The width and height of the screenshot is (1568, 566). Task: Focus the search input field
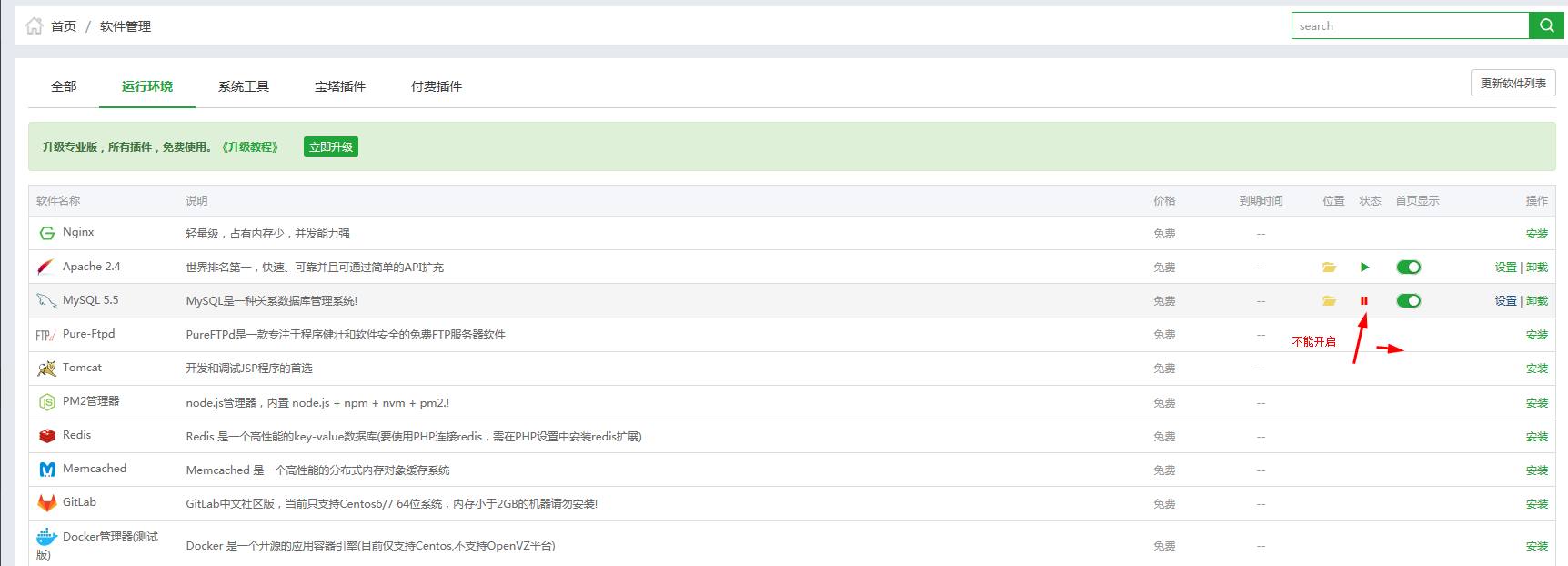point(1410,25)
